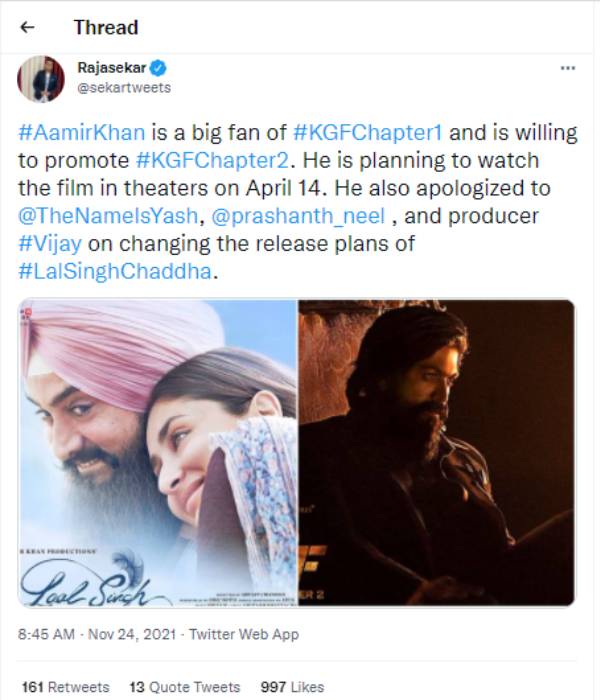600x700 pixels.
Task: Click the 8:45 AM Nov 24, 2021 timestamp
Action: tap(97, 634)
